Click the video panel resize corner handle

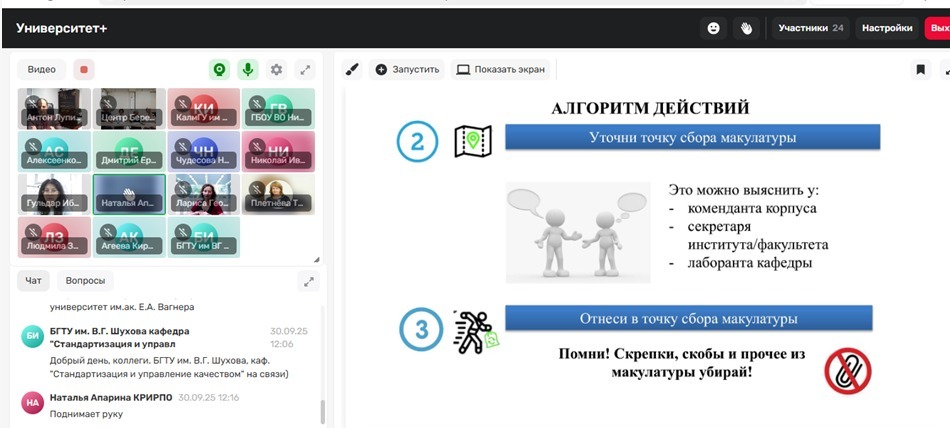317,259
